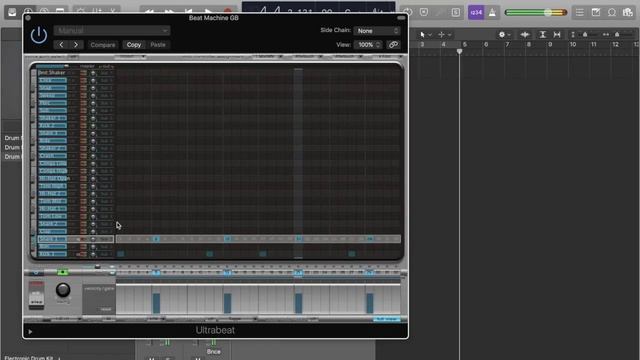640x360 pixels.
Task: Click the horizontal auto zoom button
Action: point(557,35)
